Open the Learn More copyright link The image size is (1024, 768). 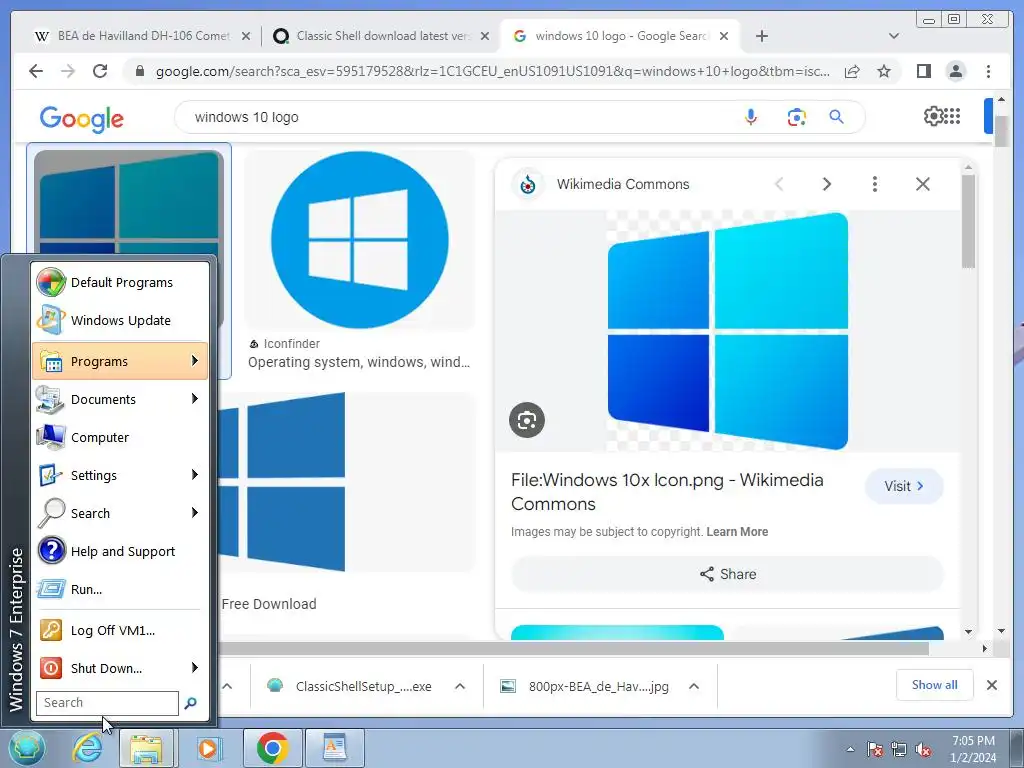coord(737,532)
